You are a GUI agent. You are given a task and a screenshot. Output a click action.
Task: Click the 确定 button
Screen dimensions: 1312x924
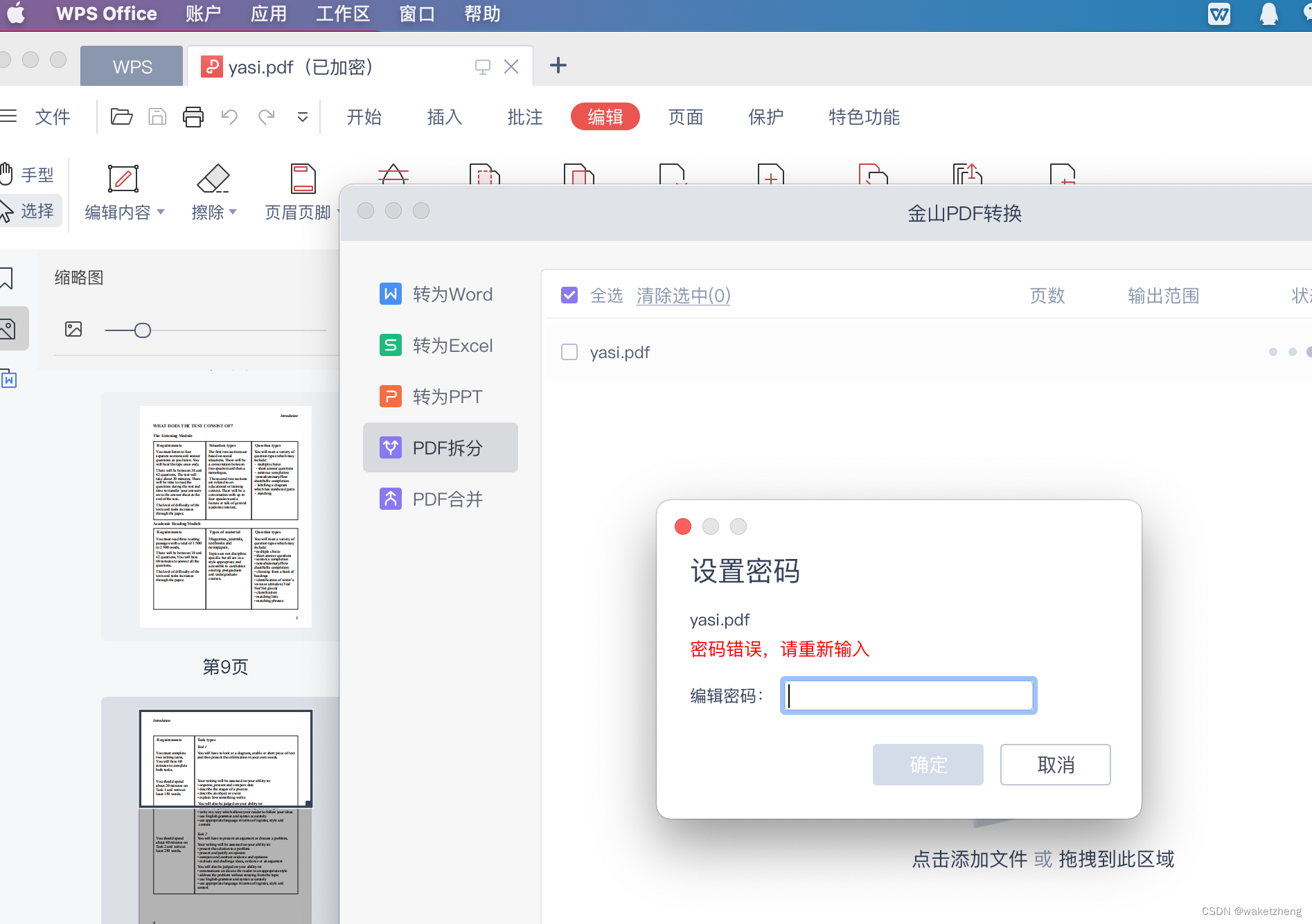(x=928, y=765)
